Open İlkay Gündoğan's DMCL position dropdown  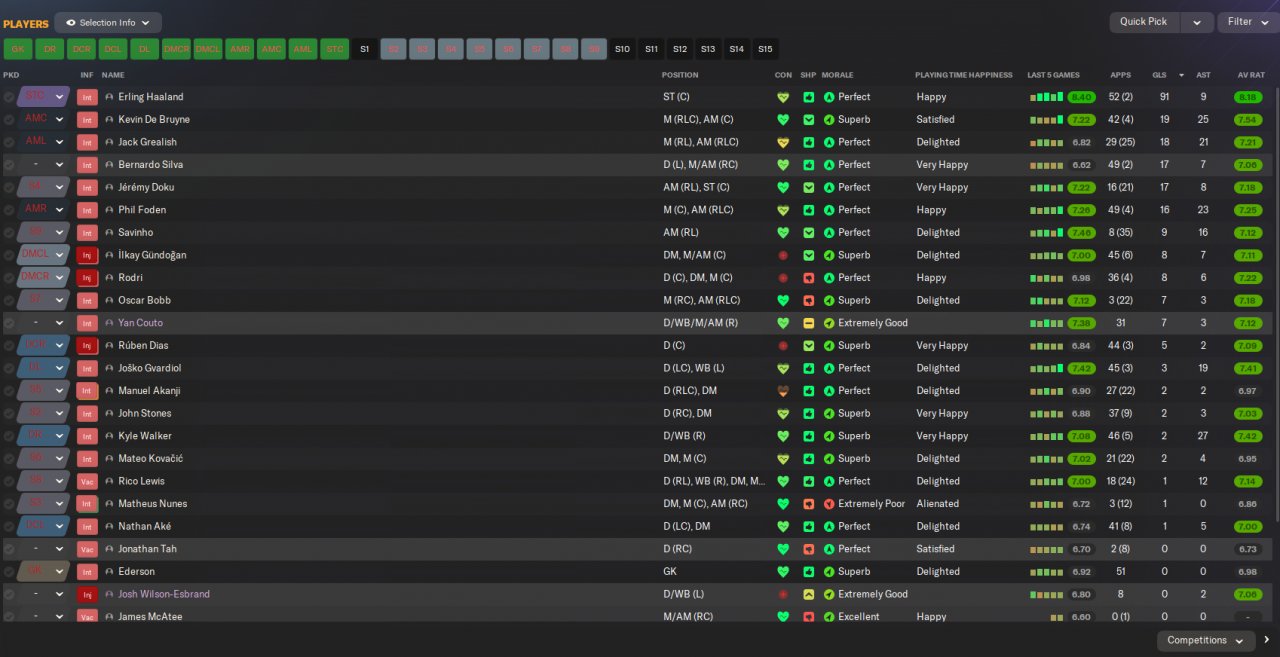(x=42, y=255)
